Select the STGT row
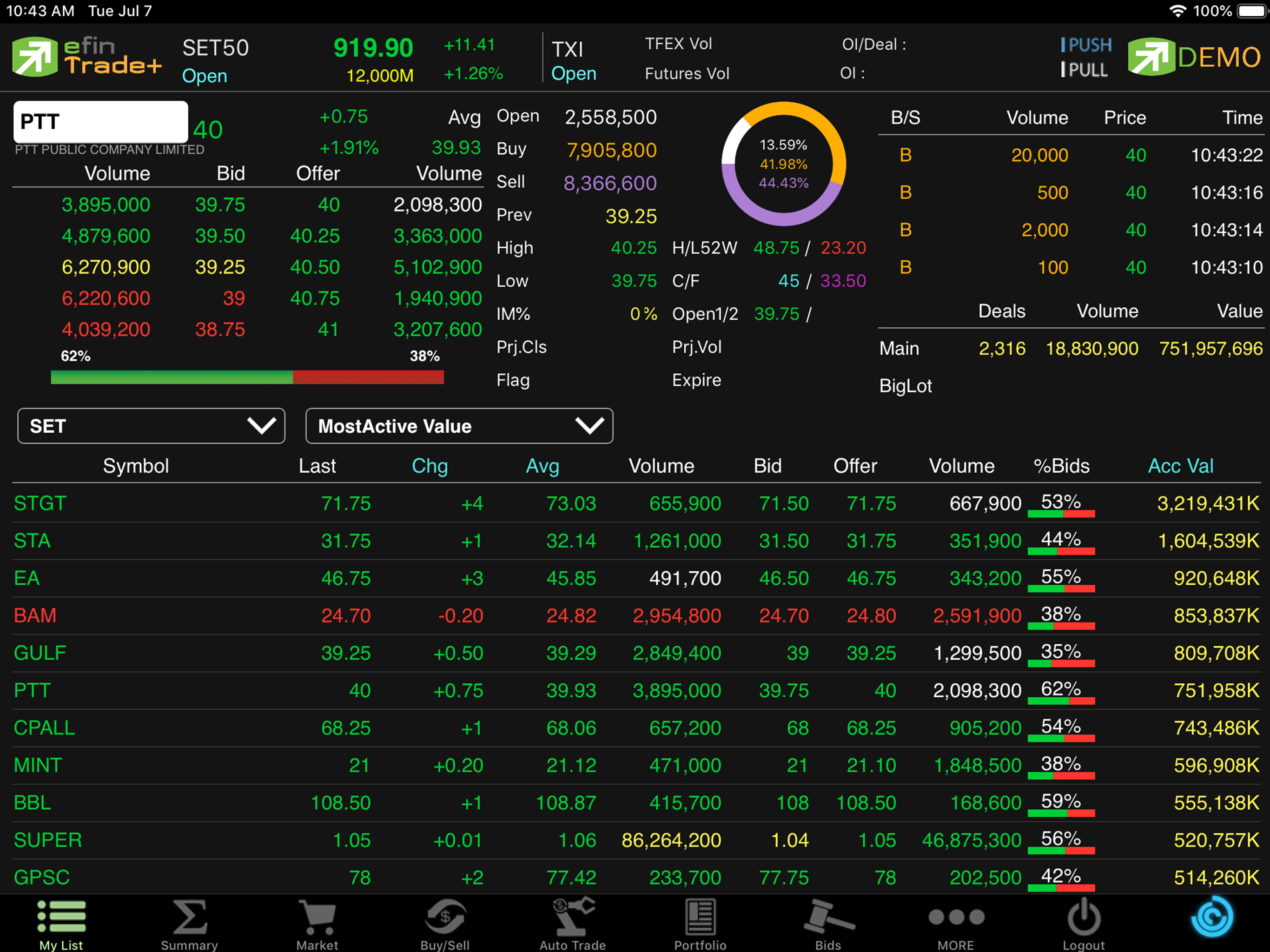The image size is (1270, 952). [636, 503]
